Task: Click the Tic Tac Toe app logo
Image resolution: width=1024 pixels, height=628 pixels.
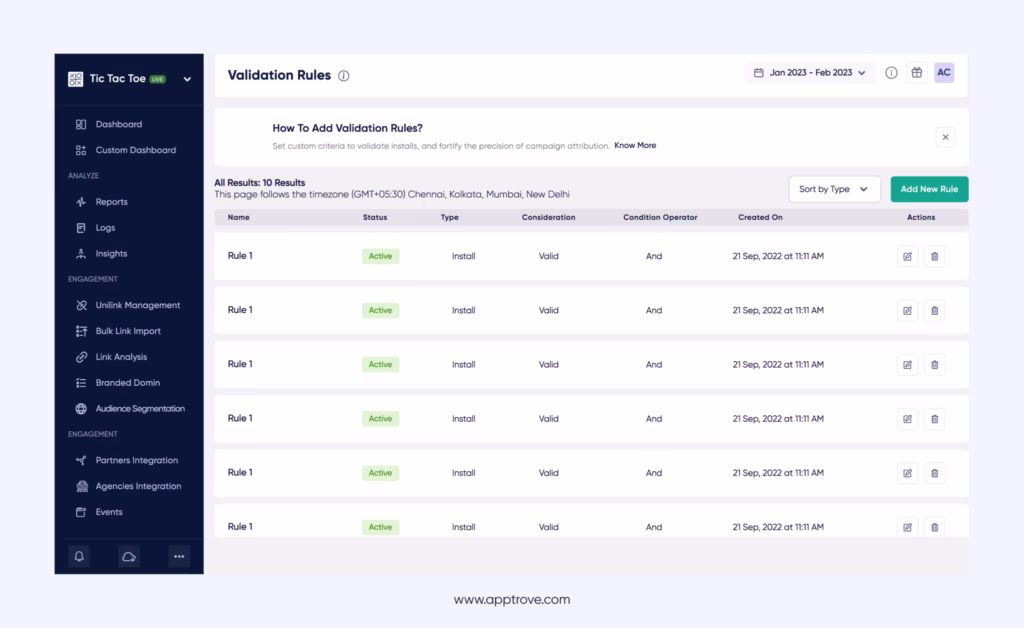Action: (76, 79)
